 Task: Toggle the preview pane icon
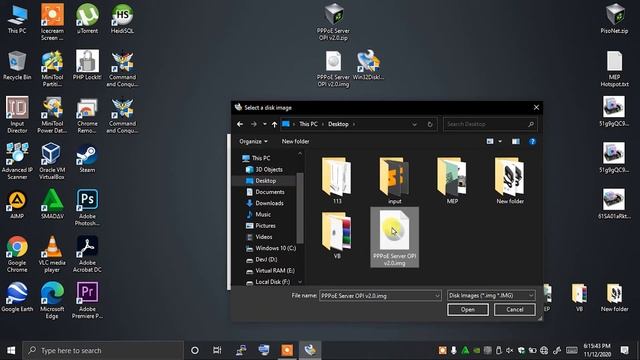(x=516, y=141)
